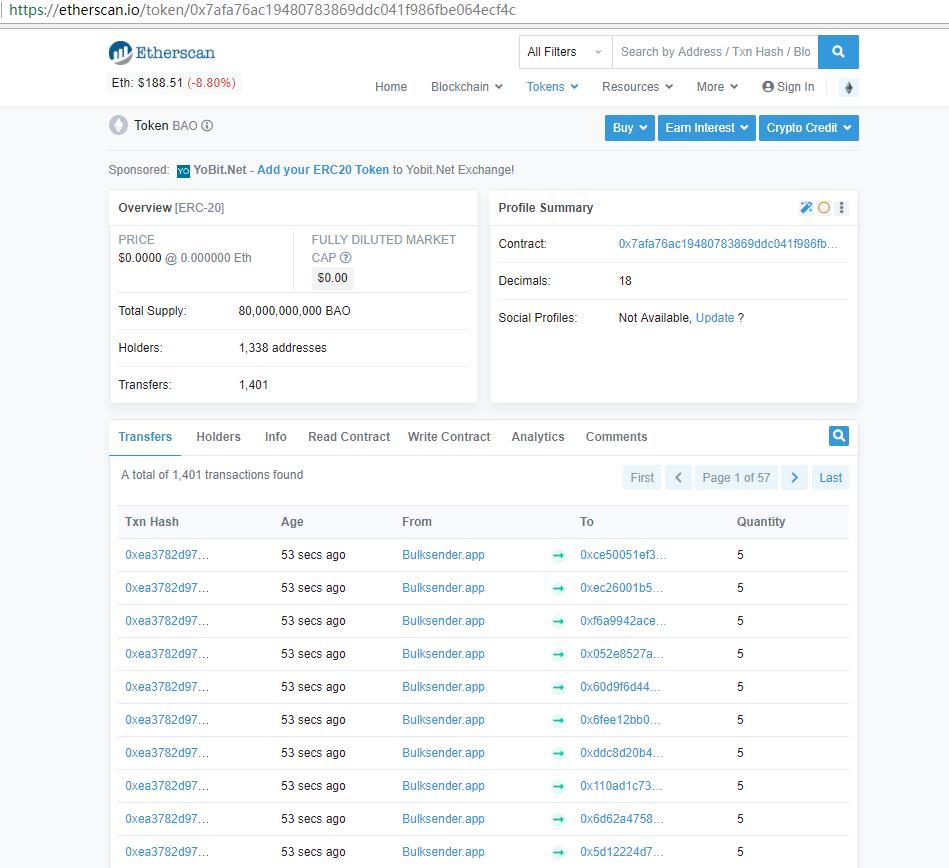Screen dimensions: 949x868
Task: Switch to the Analytics tab
Action: point(537,436)
